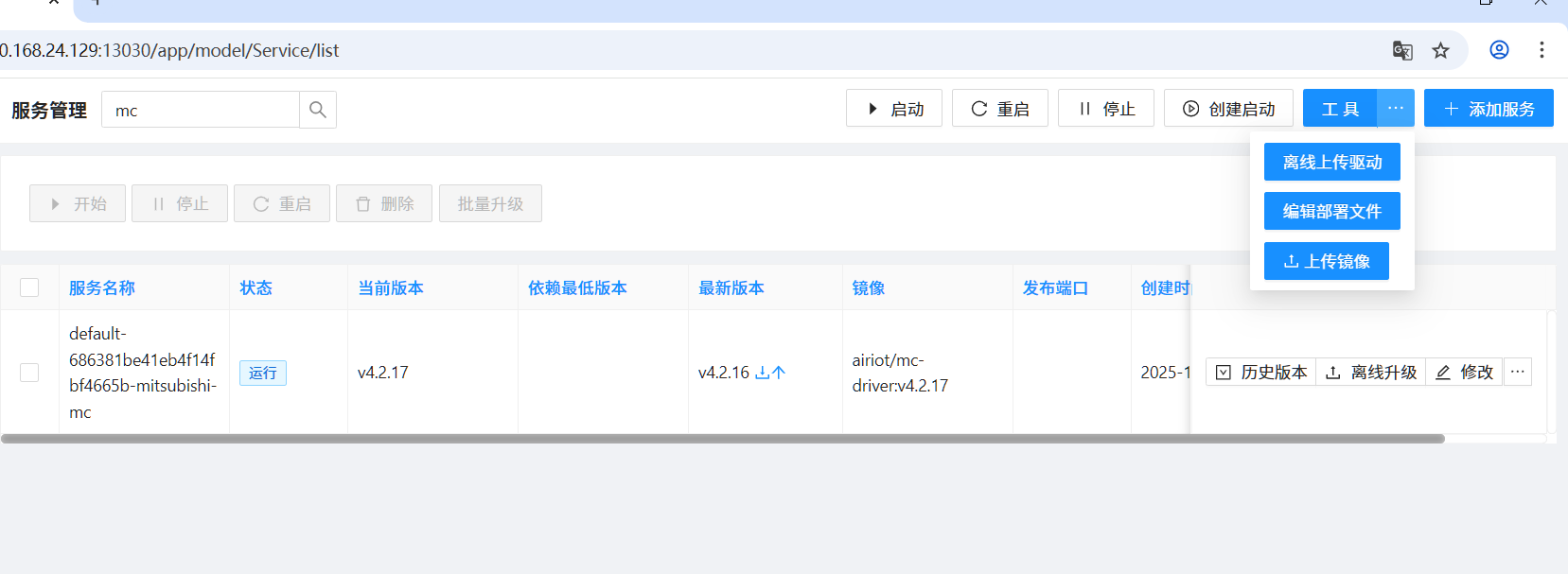Click the 最新版本 column header
Screen dimensions: 1568x574
coord(731,287)
